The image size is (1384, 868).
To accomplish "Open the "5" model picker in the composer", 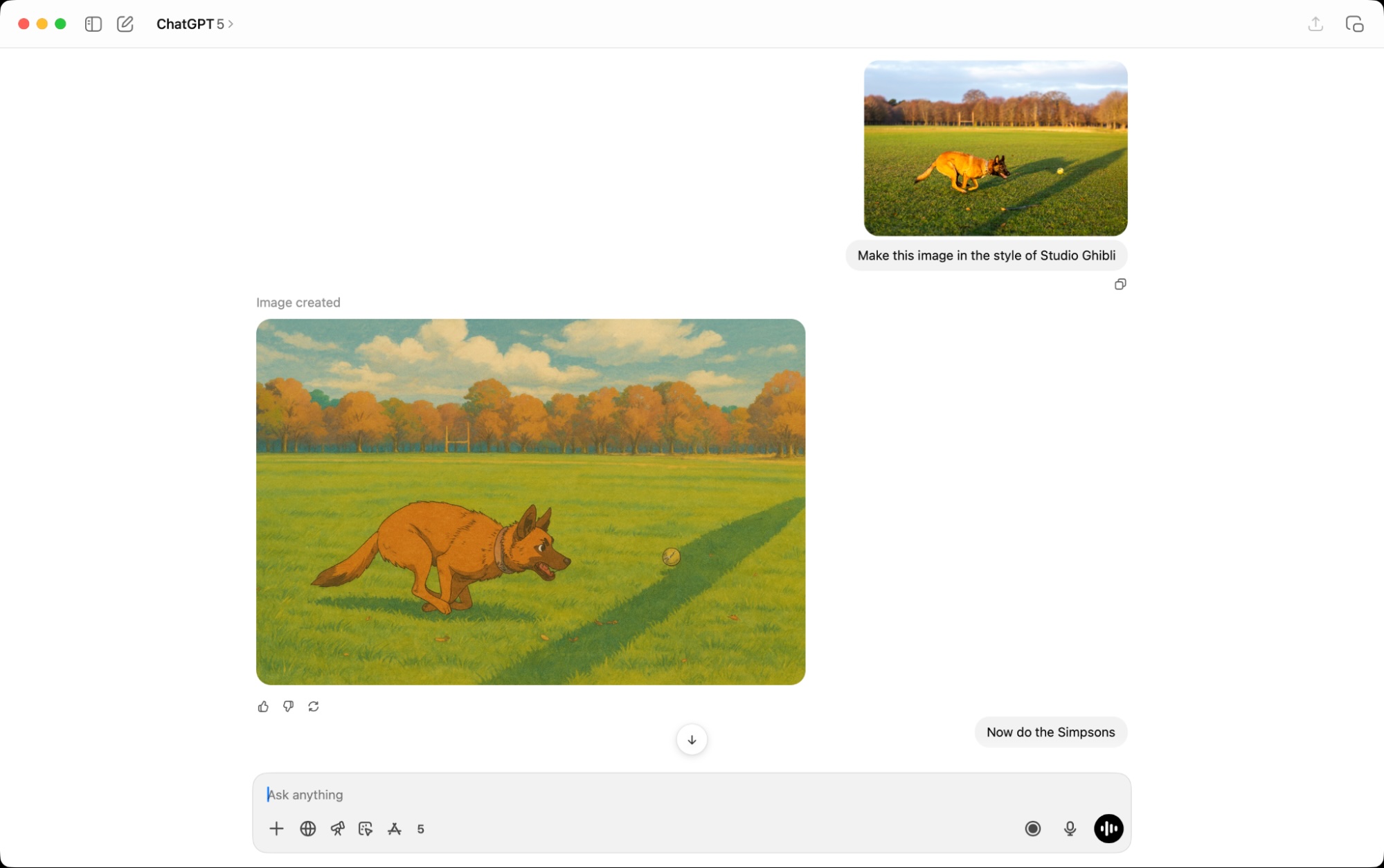I will pyautogui.click(x=420, y=829).
